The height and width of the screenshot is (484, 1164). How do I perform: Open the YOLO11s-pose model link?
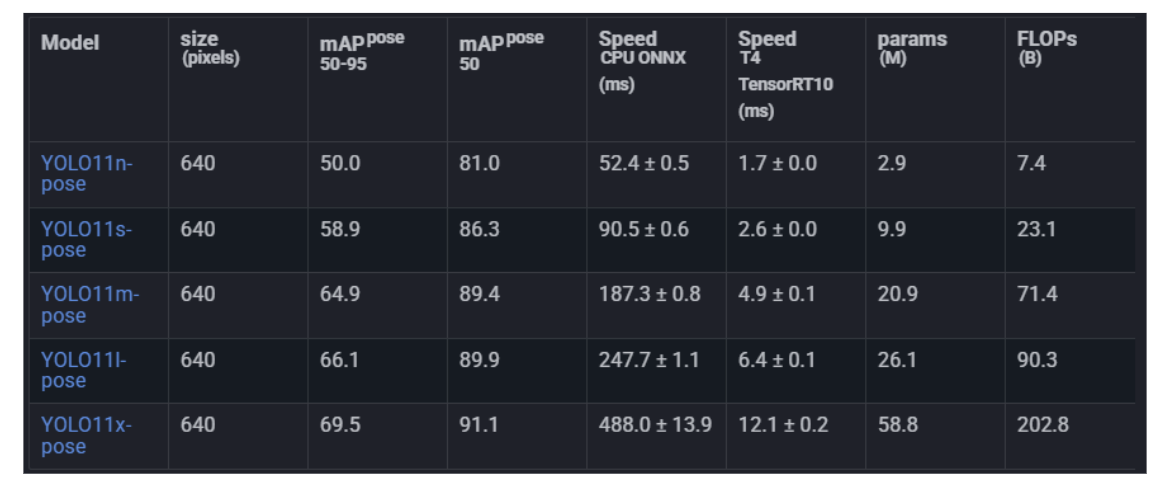click(x=87, y=239)
